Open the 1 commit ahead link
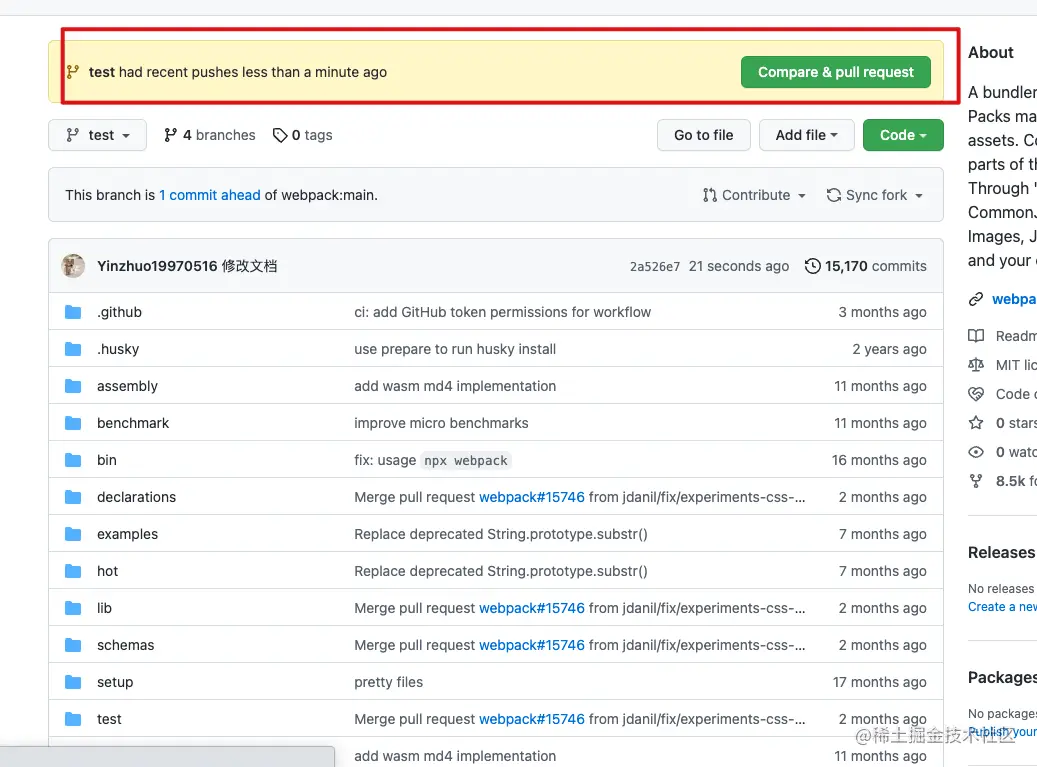This screenshot has width=1037, height=767. (x=210, y=195)
